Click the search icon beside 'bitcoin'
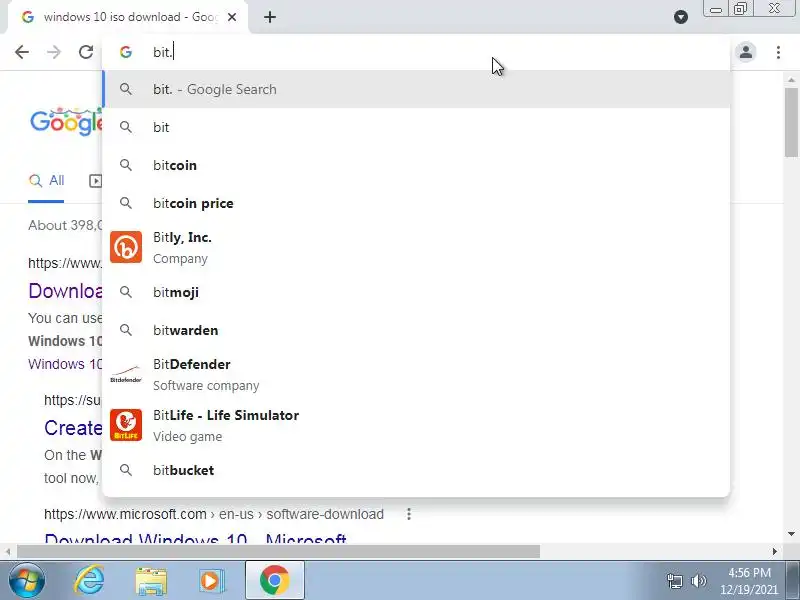800x600 pixels. (126, 165)
